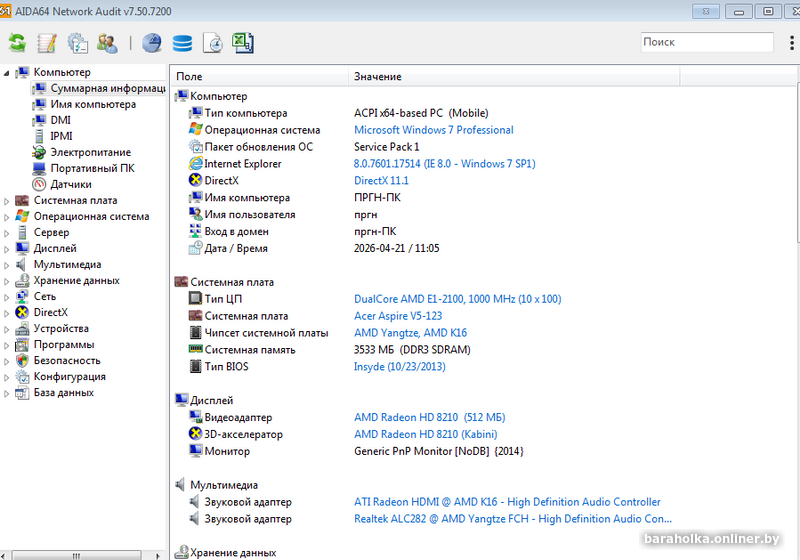Expand the Сервер tree node
This screenshot has width=800, height=560.
(6, 233)
